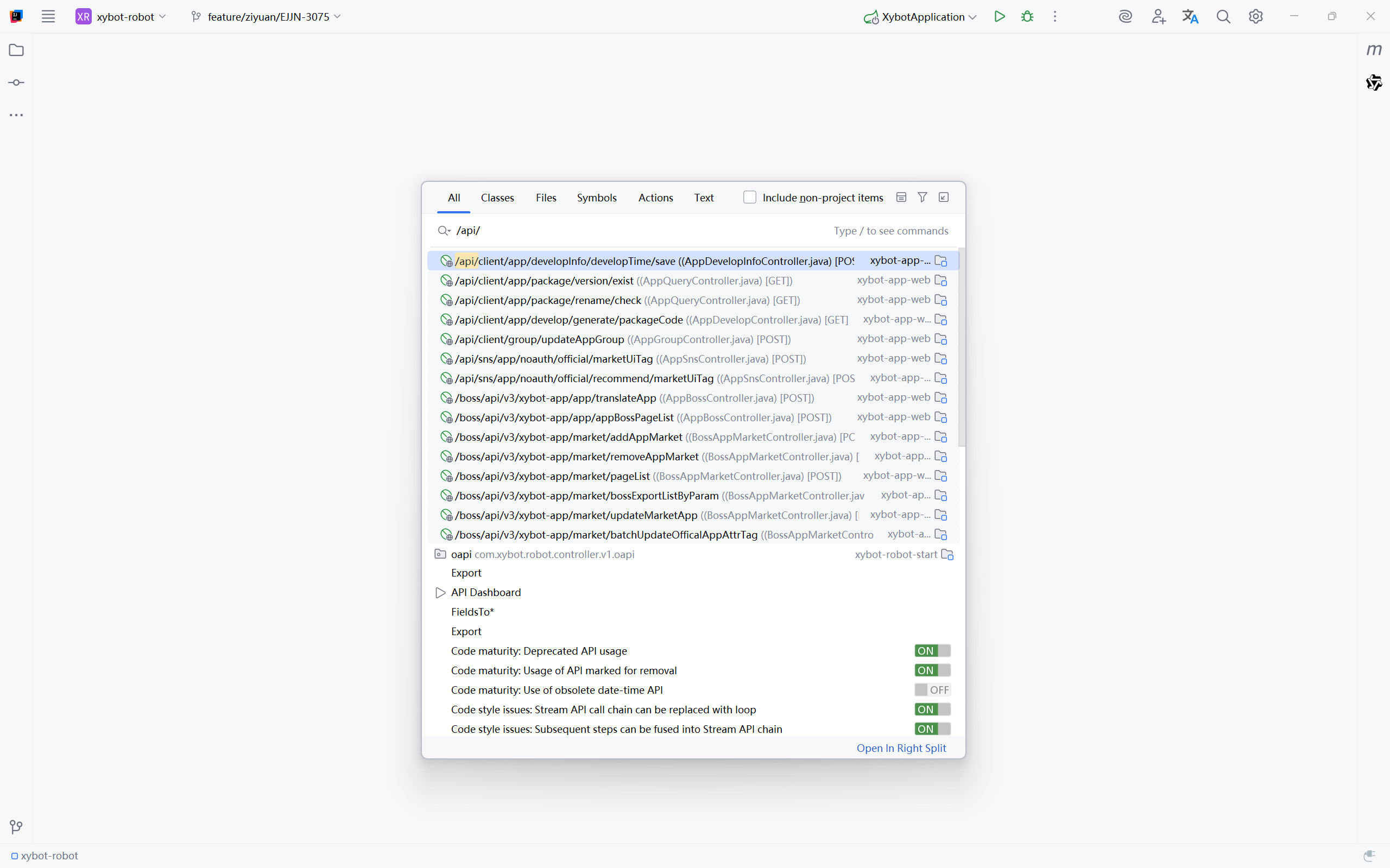Image resolution: width=1390 pixels, height=868 pixels.
Task: Open the Maven tool window
Action: pos(1373,50)
